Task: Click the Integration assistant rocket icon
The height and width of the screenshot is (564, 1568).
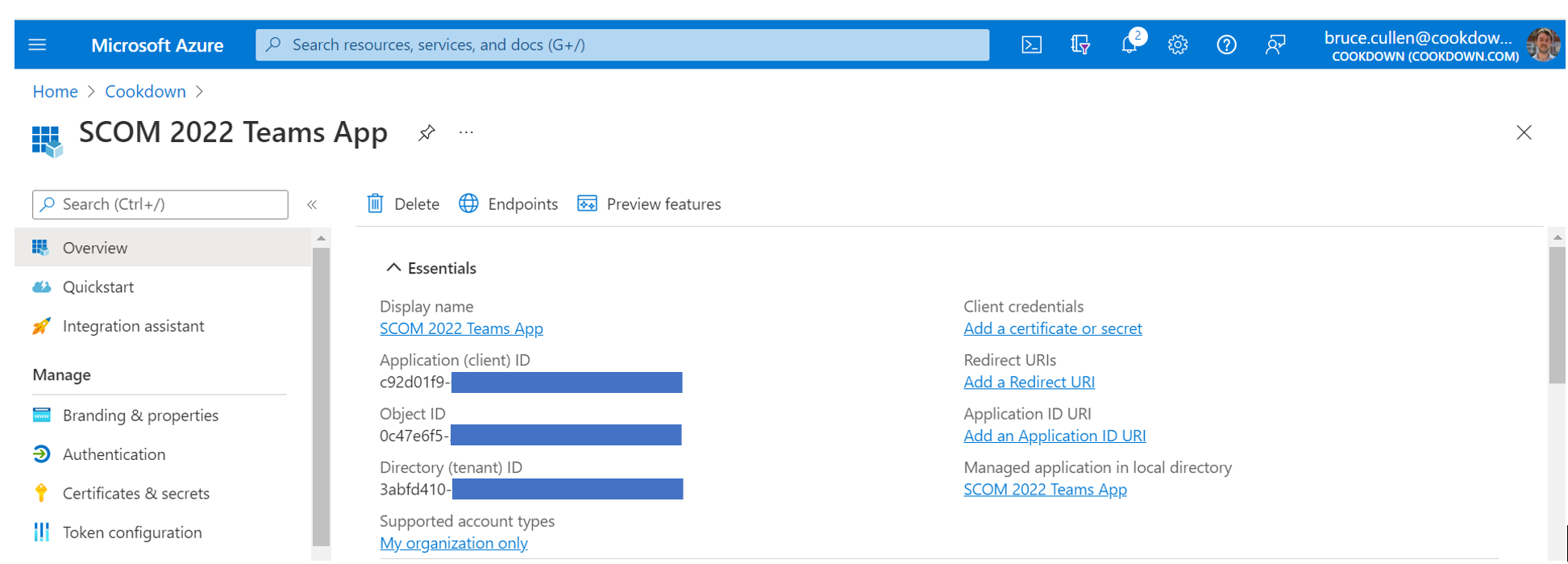Action: point(41,326)
